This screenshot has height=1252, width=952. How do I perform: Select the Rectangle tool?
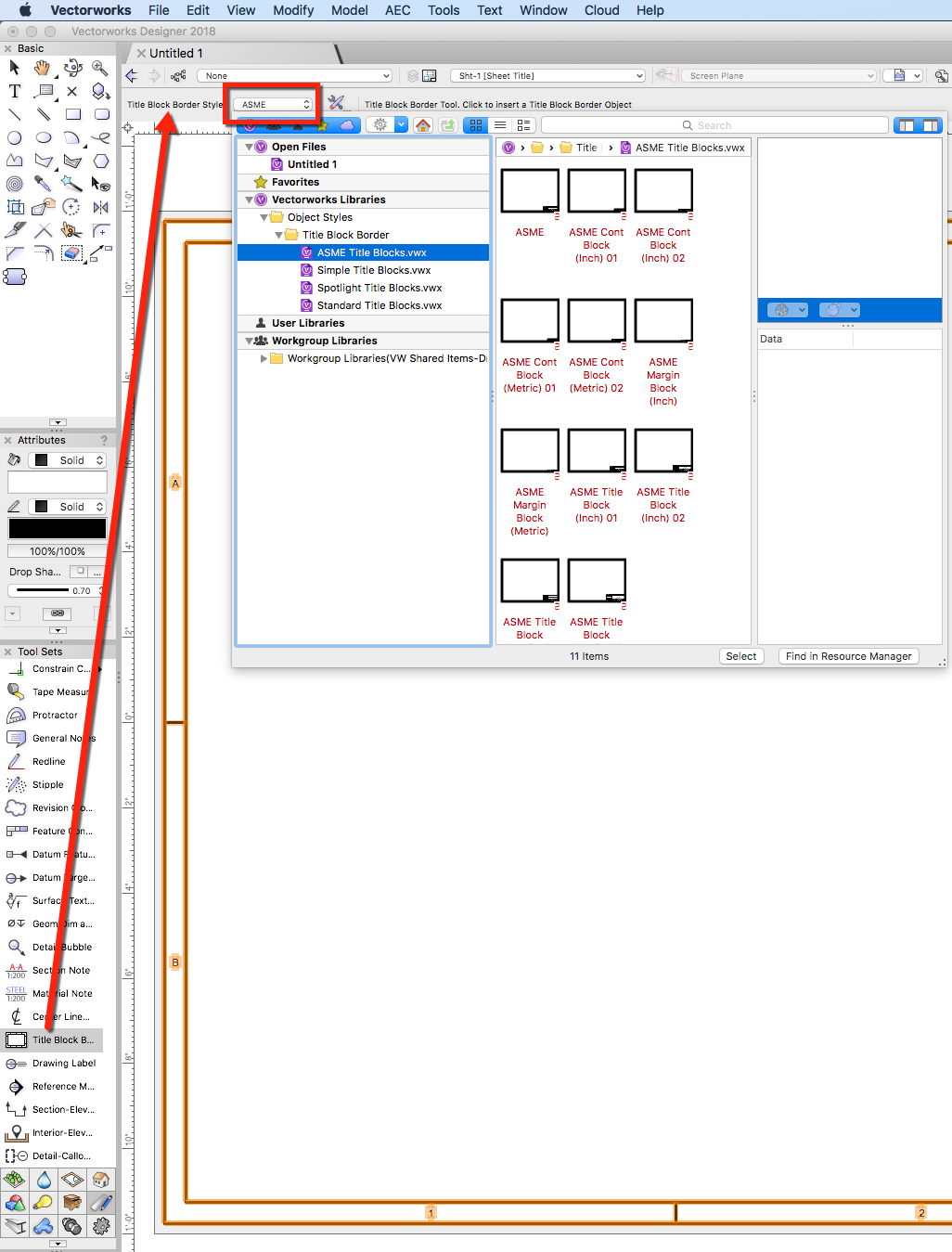(72, 114)
